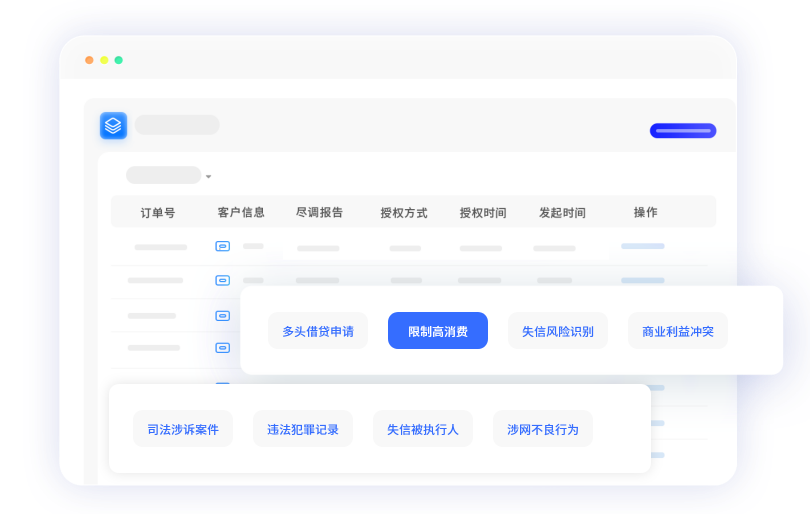
Task: Expand the dropdown arrow above the table
Action: tap(208, 177)
